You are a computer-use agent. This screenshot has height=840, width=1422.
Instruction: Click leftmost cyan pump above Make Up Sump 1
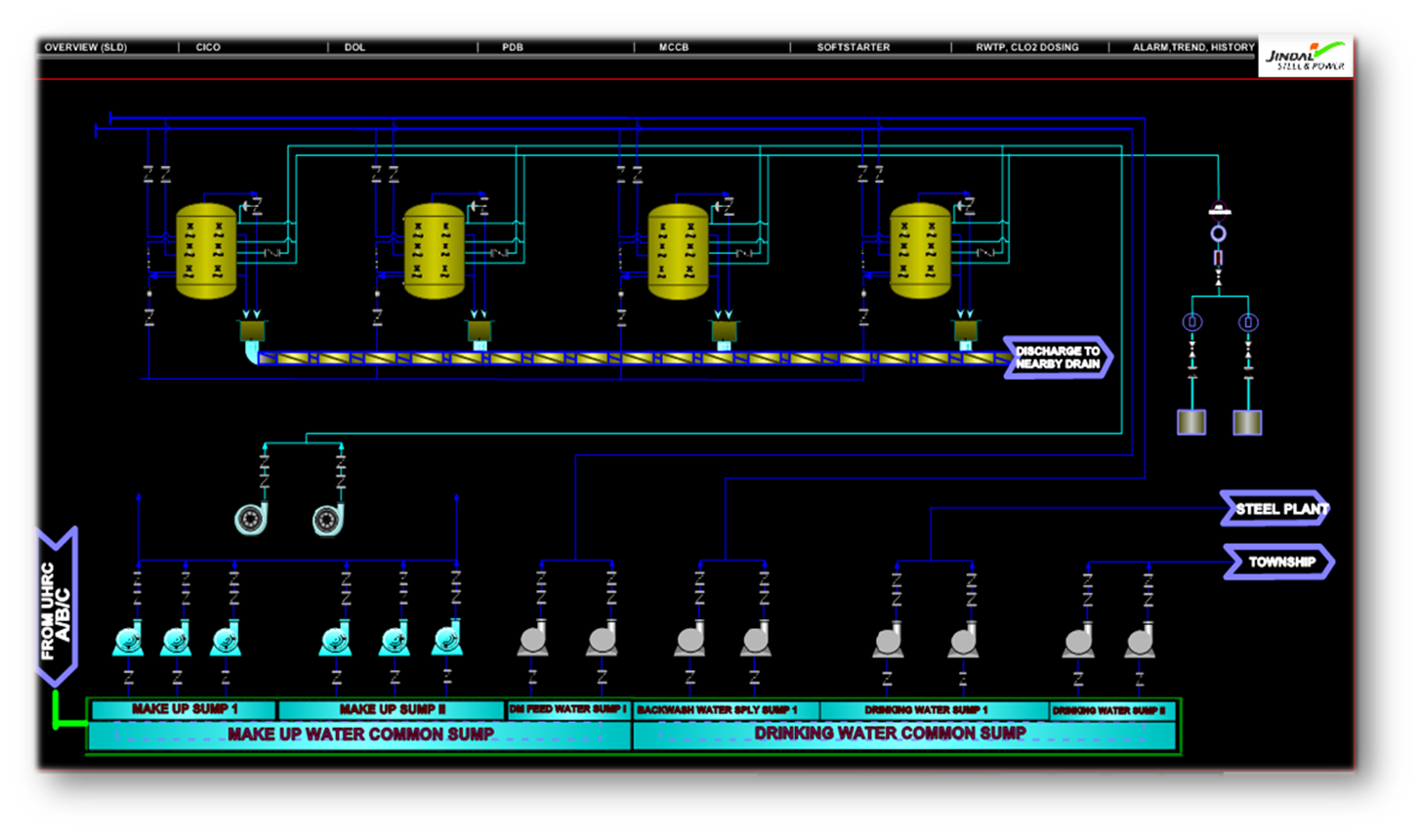click(x=128, y=640)
